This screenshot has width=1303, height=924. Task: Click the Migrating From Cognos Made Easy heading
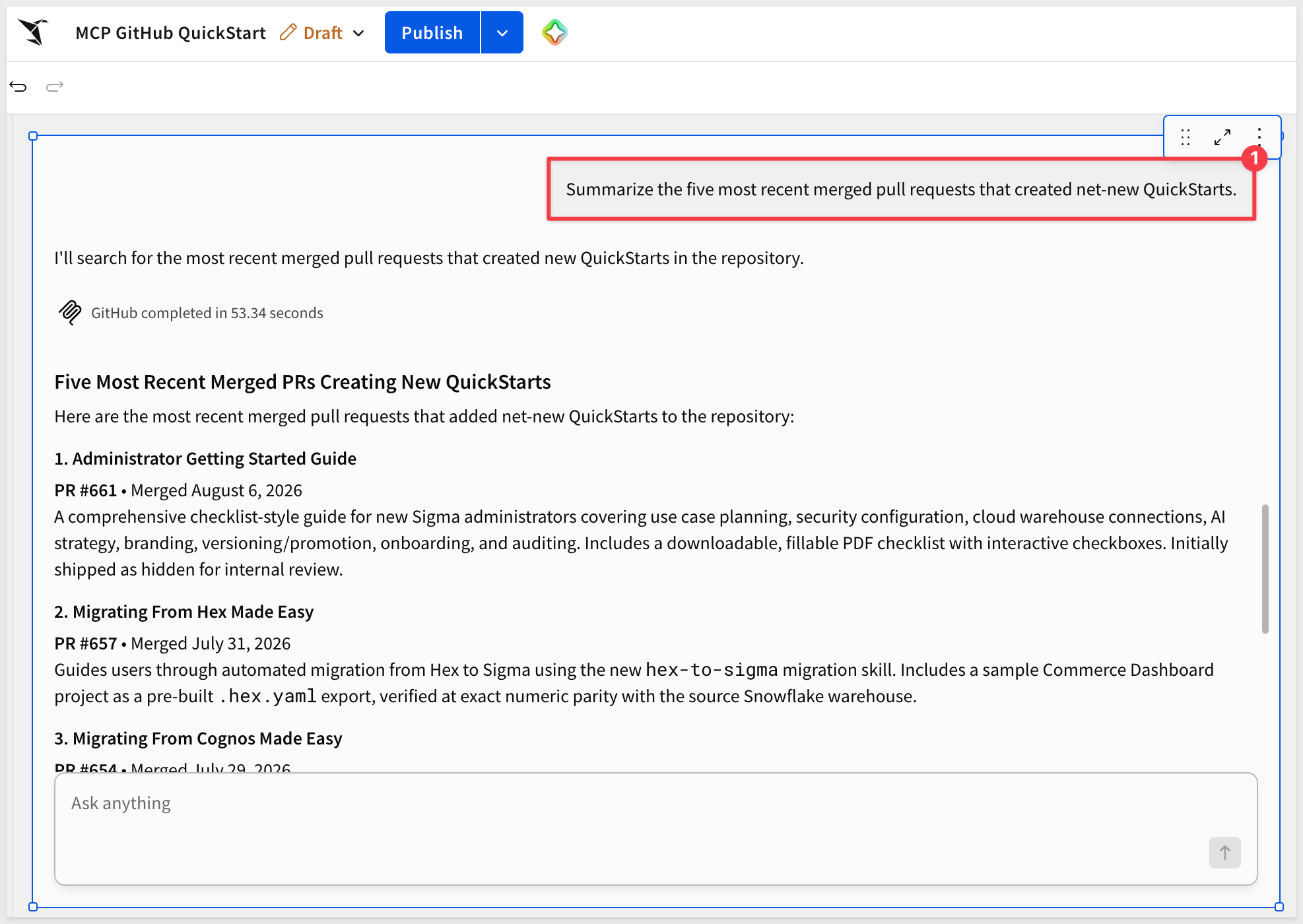(198, 739)
